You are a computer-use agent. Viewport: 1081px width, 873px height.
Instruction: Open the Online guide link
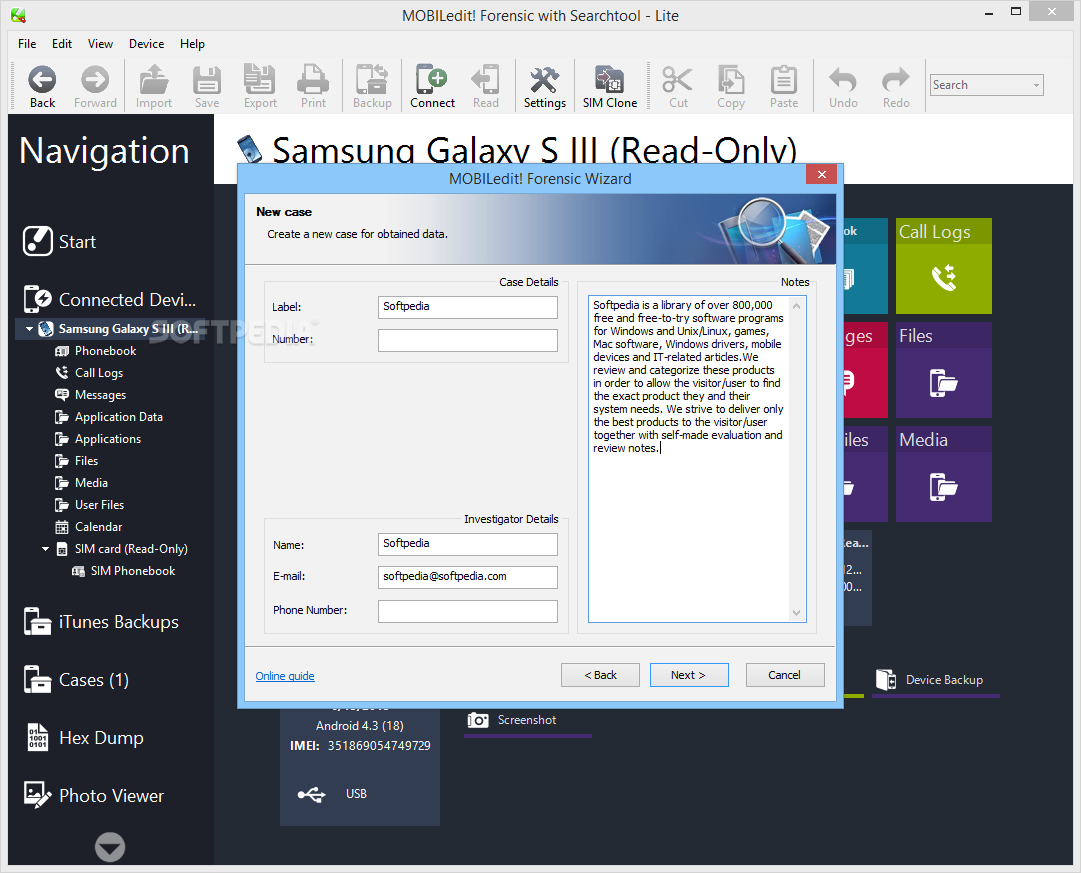pyautogui.click(x=285, y=676)
